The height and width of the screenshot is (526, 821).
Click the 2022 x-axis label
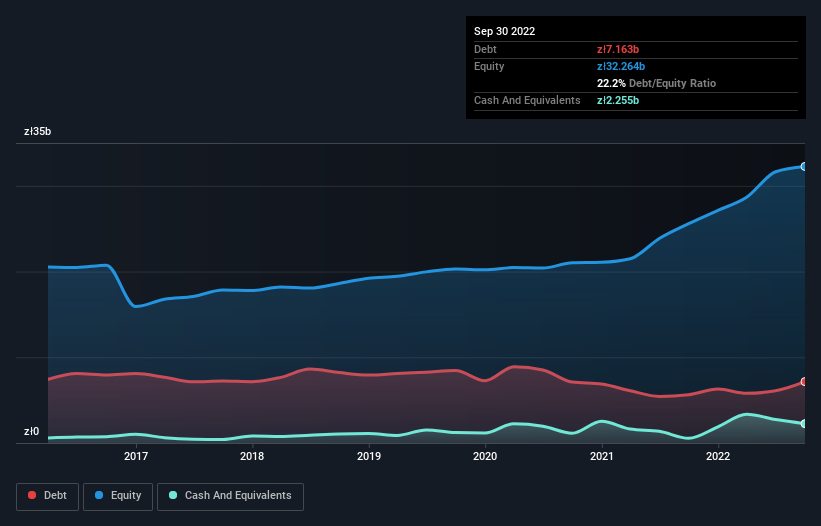(718, 456)
